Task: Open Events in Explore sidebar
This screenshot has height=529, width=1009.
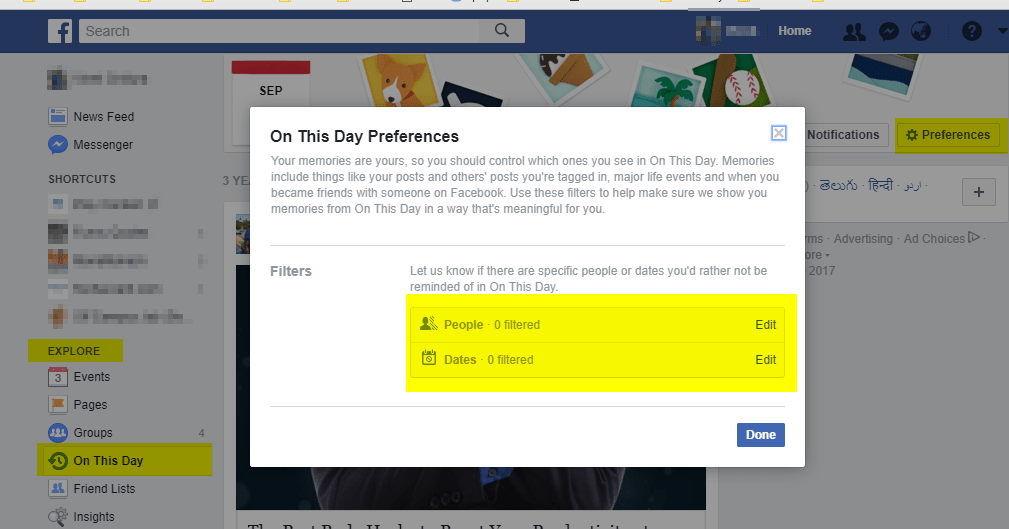Action: tap(91, 377)
